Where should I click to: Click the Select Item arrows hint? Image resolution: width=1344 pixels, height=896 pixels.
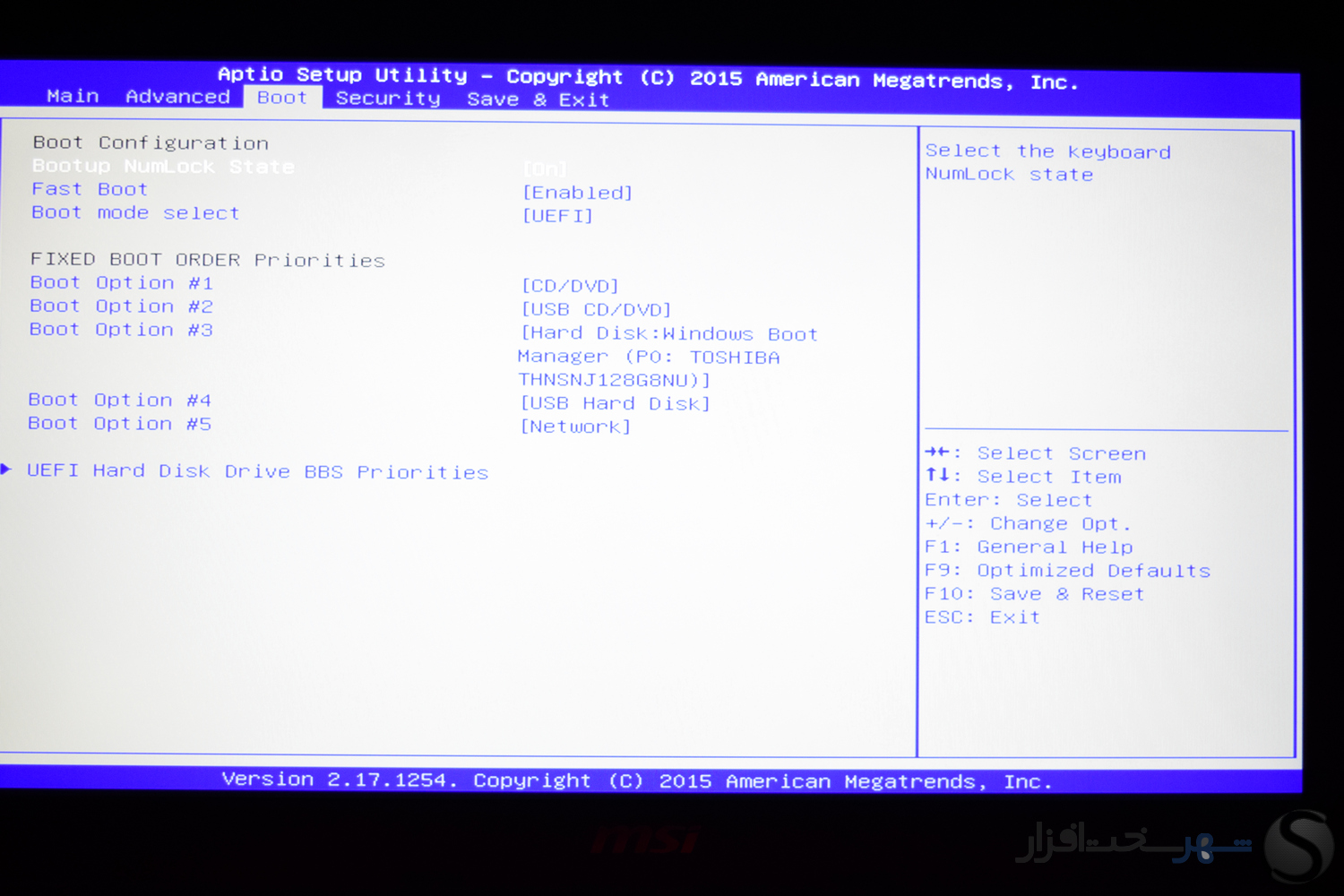point(1022,477)
